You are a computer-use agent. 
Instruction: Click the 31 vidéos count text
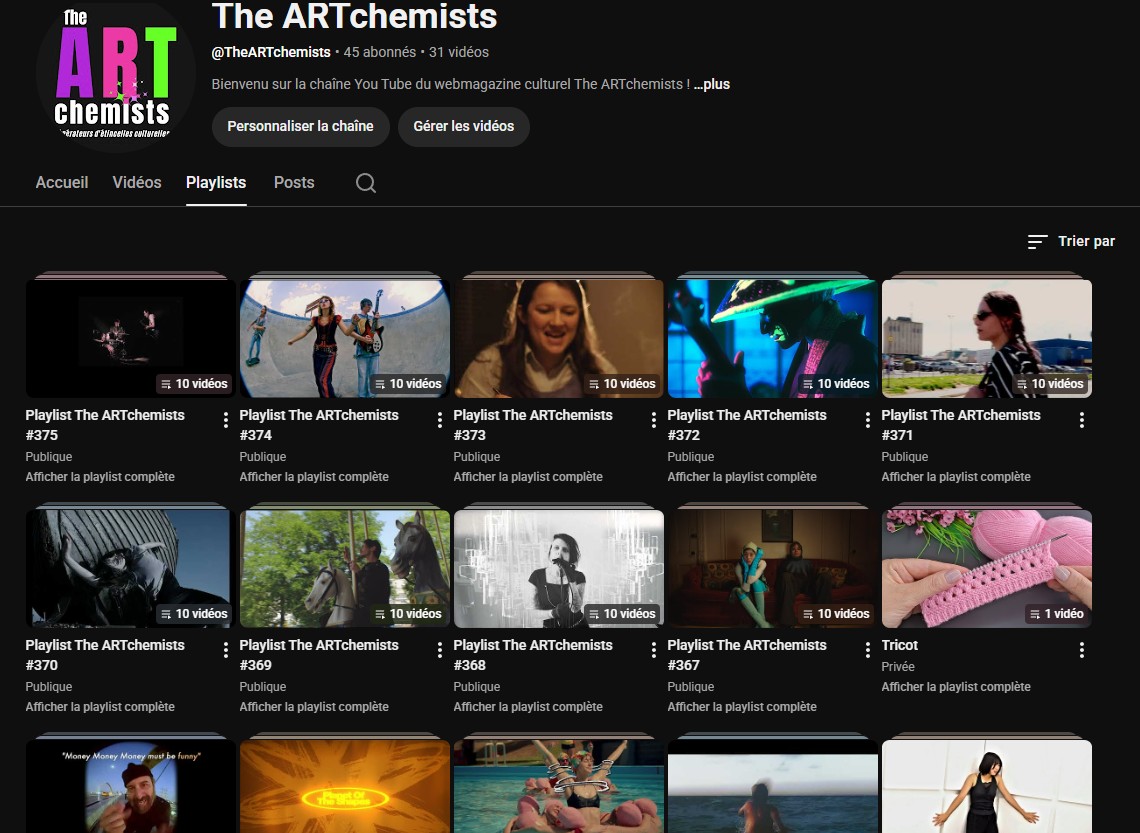pyautogui.click(x=459, y=52)
